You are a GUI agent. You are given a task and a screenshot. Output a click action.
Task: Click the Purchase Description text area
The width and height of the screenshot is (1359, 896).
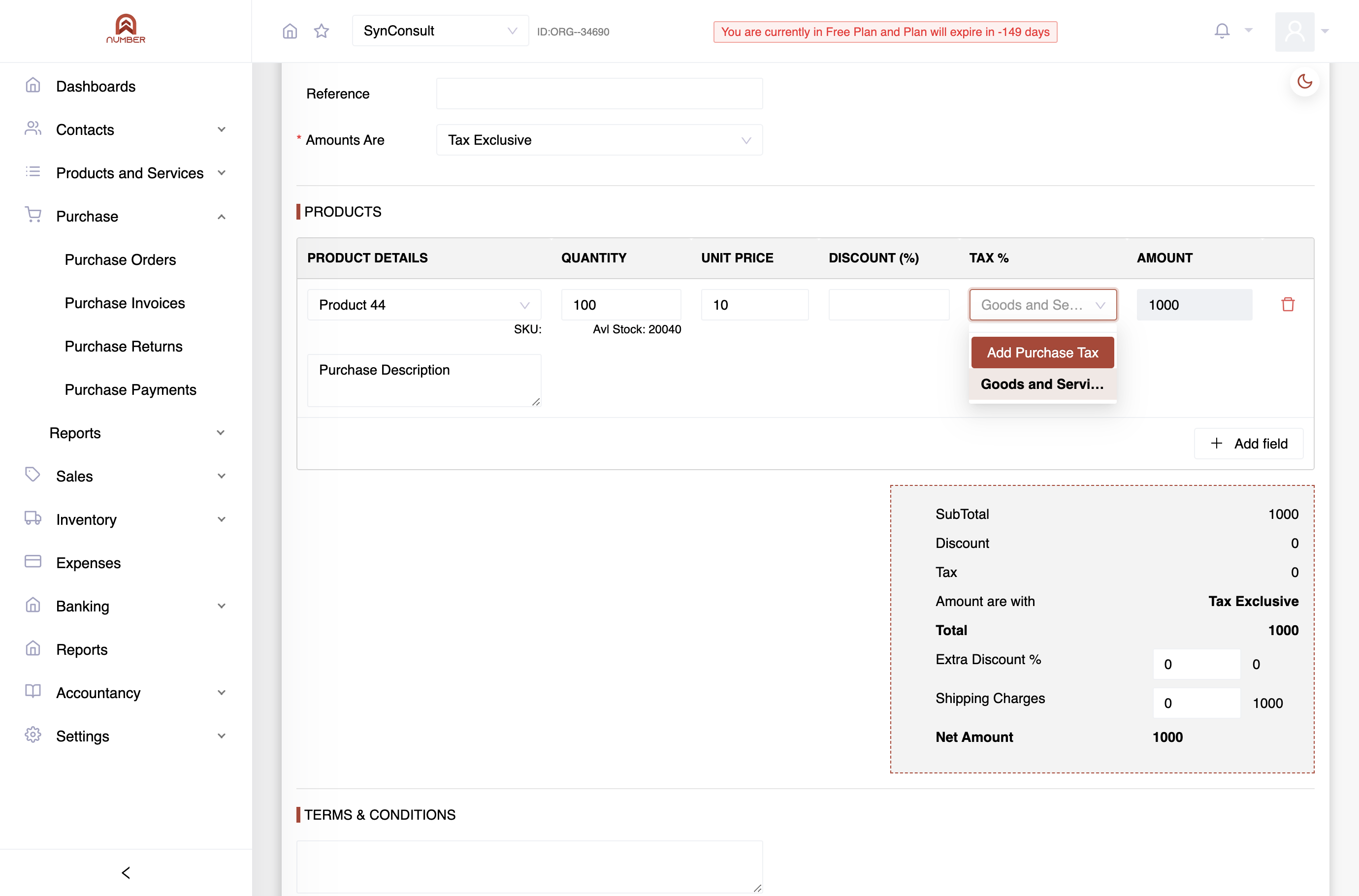[424, 381]
